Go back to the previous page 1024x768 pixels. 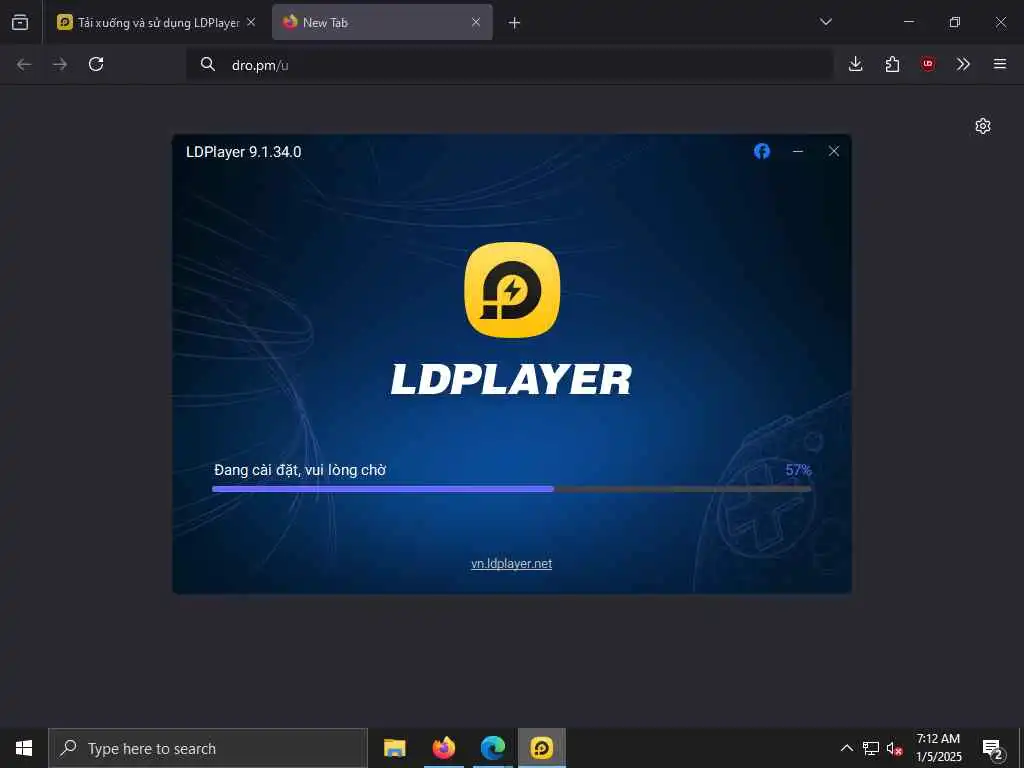click(24, 64)
